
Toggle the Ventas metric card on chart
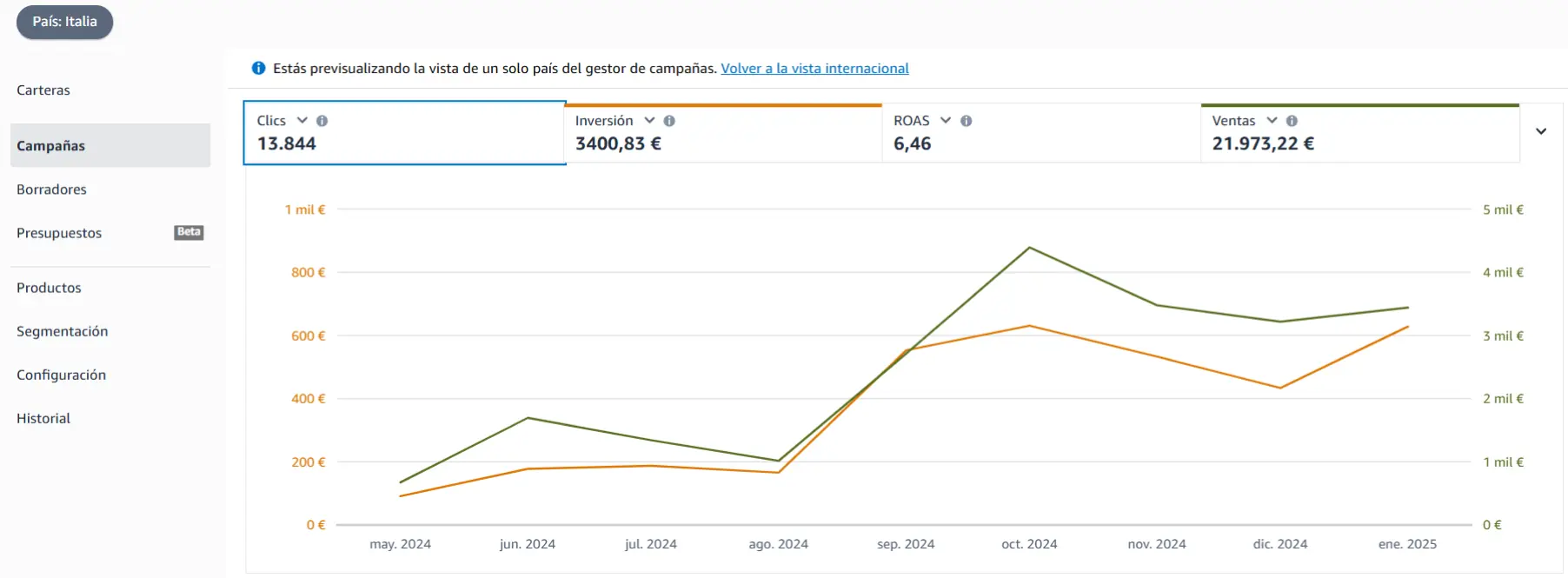[x=1359, y=133]
